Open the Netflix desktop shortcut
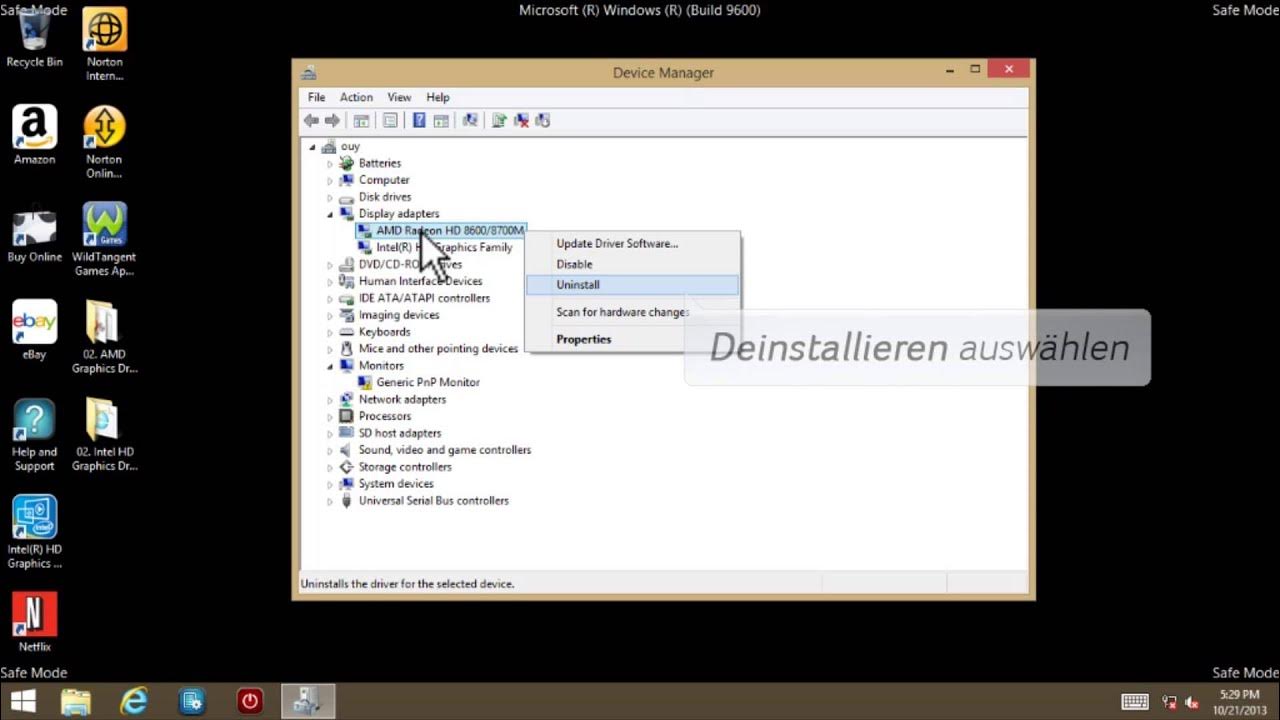 tap(34, 622)
